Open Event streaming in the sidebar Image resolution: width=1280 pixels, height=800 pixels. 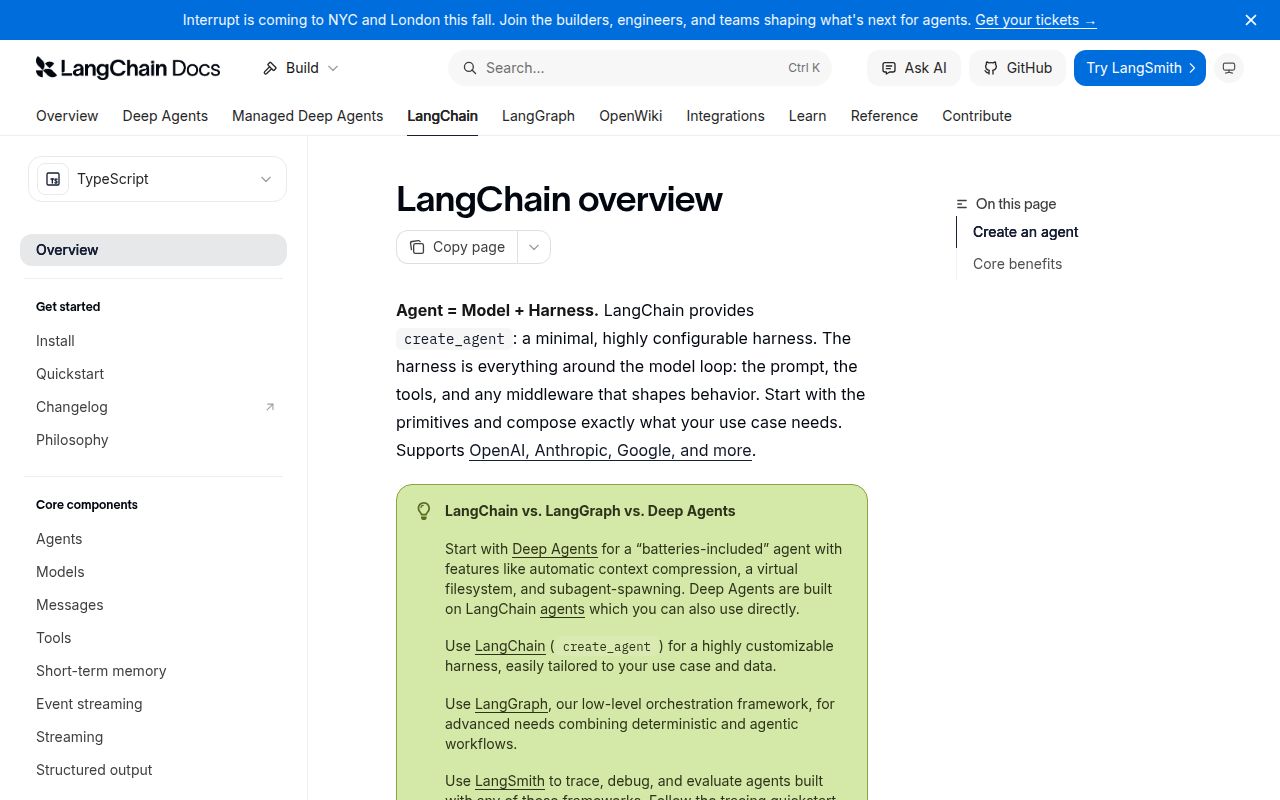pyautogui.click(x=153, y=704)
